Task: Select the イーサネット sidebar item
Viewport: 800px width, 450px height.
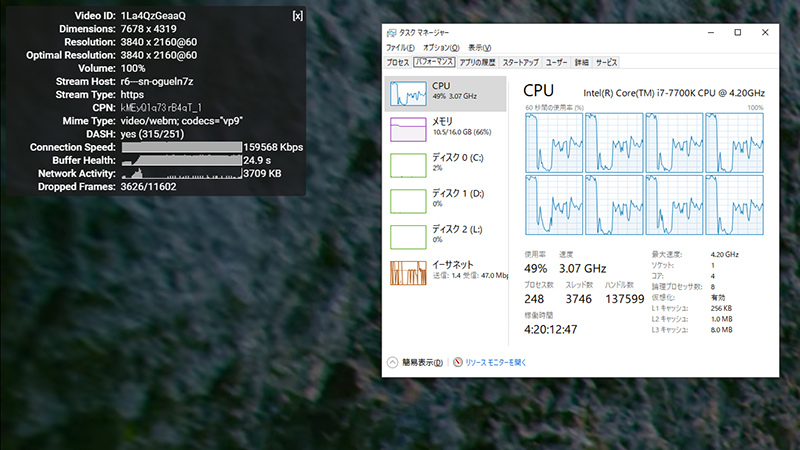Action: [445, 272]
